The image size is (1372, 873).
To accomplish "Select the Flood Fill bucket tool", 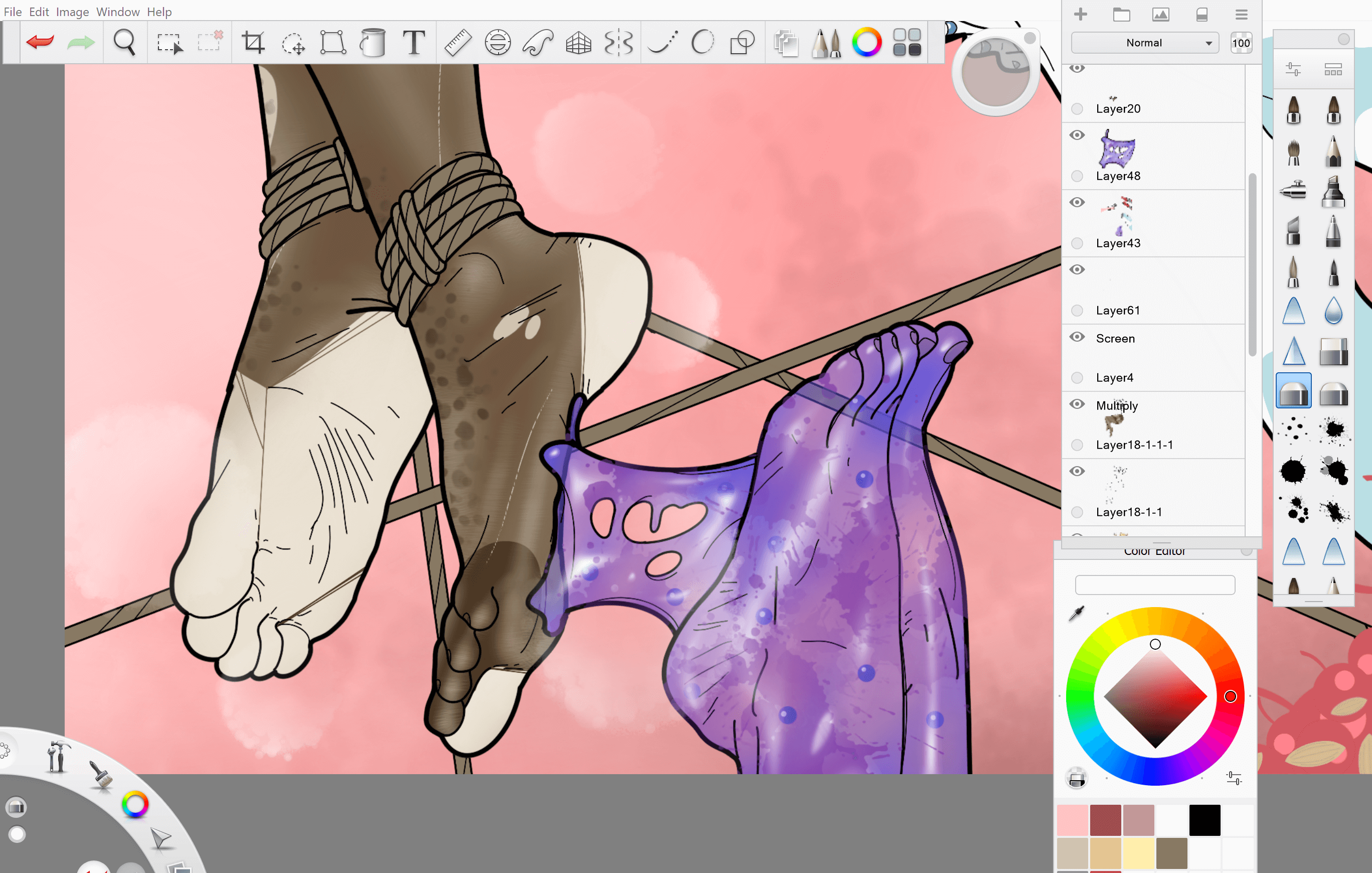I will (x=373, y=42).
